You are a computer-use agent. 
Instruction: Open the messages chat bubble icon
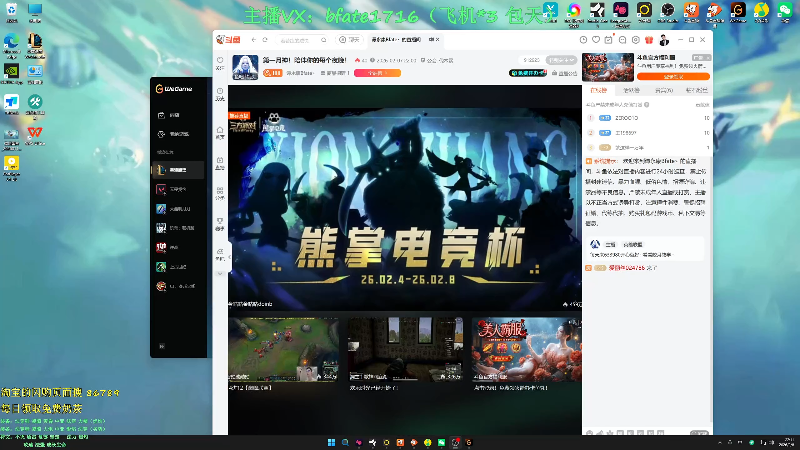[x=622, y=39]
